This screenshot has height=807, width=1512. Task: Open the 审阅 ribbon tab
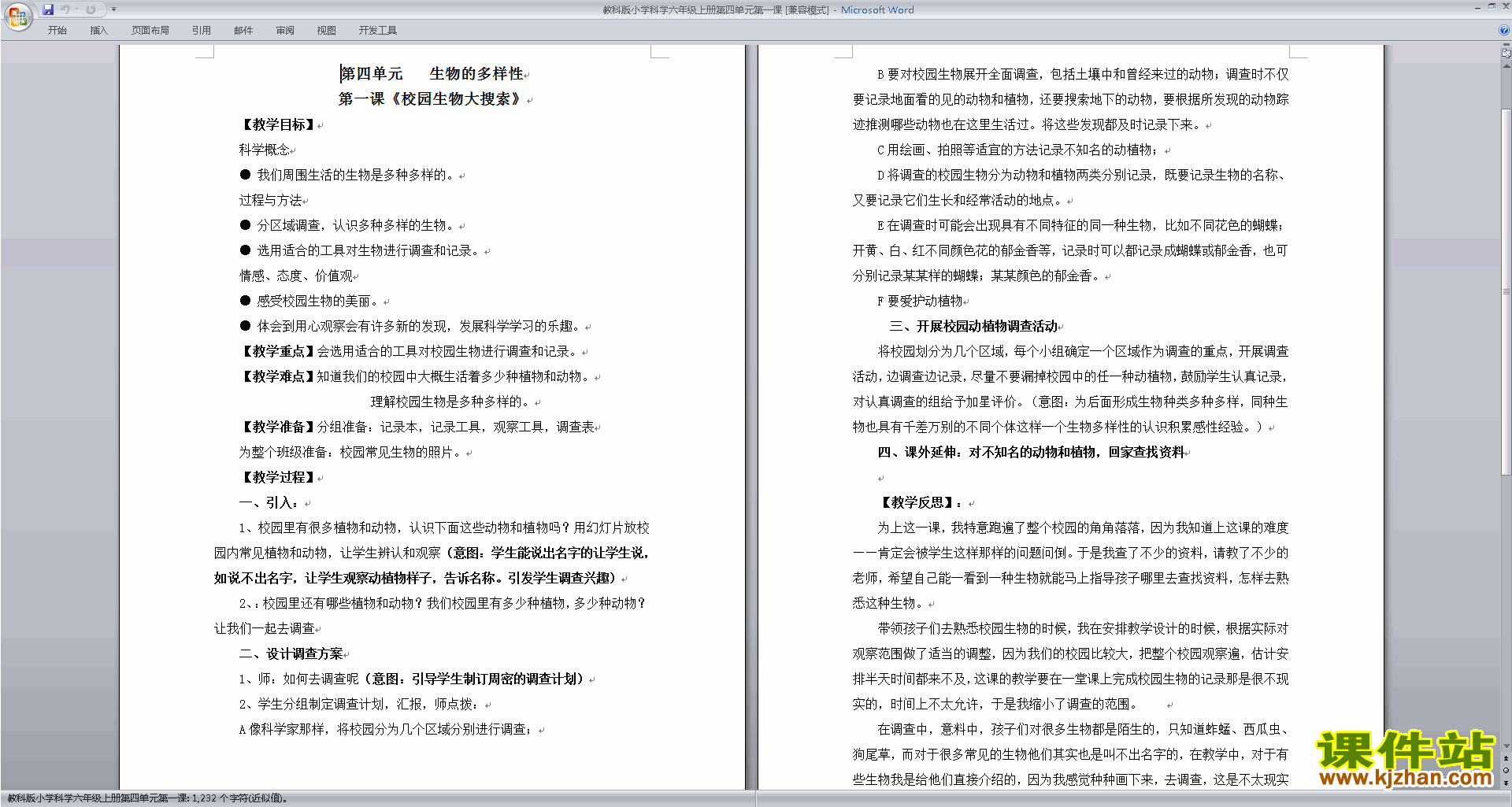285,31
